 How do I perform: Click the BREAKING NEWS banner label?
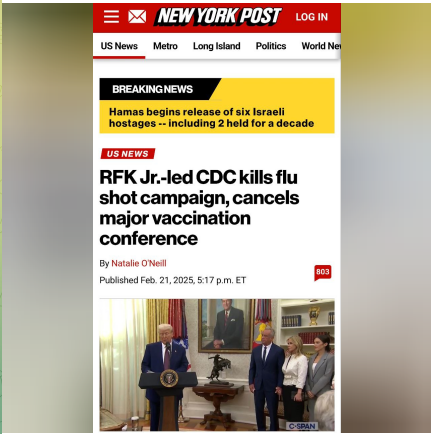click(x=152, y=89)
